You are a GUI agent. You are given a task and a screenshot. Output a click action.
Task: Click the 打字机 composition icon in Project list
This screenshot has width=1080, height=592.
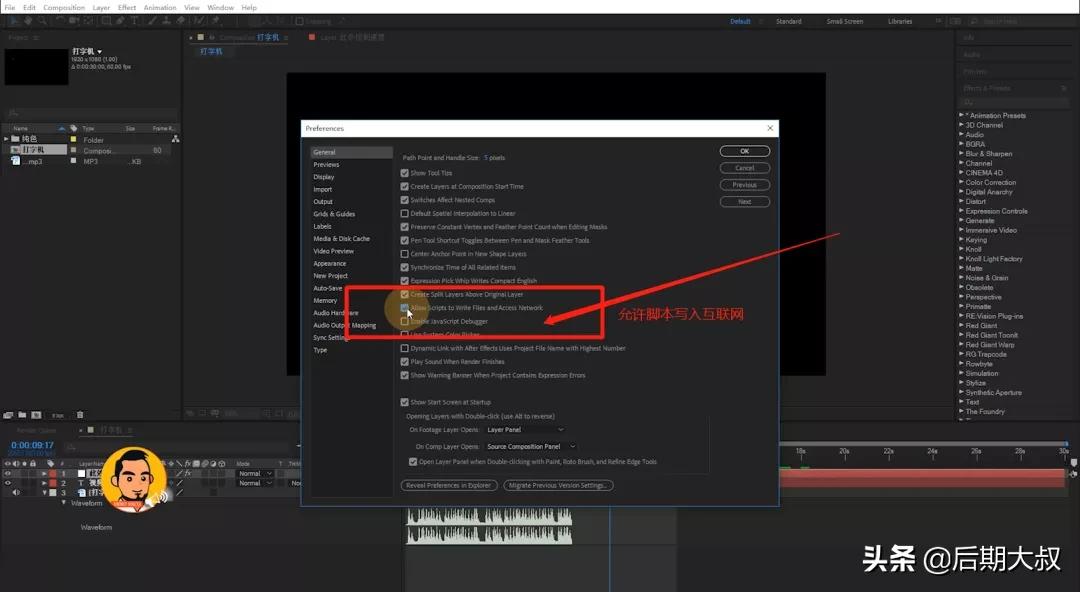coord(15,150)
